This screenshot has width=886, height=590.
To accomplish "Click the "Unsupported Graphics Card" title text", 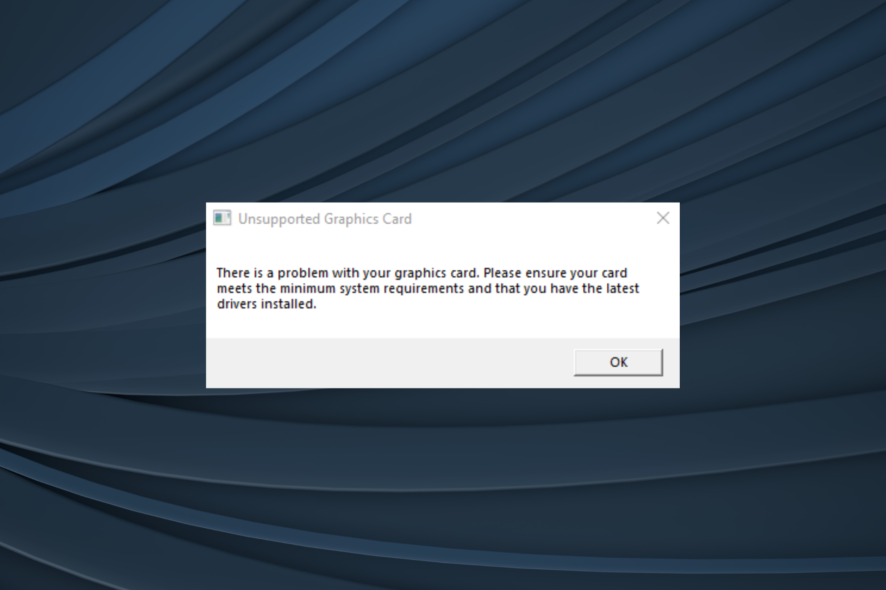I will click(x=325, y=219).
